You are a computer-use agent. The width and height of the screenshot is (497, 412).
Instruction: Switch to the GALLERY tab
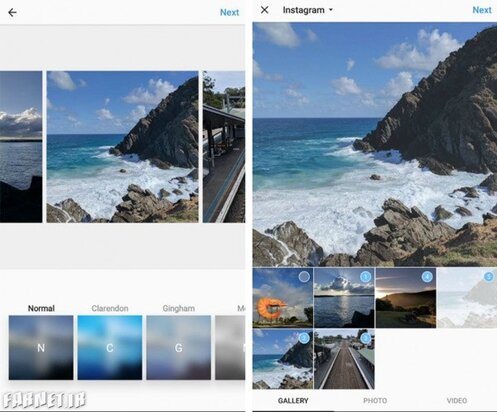coord(293,400)
